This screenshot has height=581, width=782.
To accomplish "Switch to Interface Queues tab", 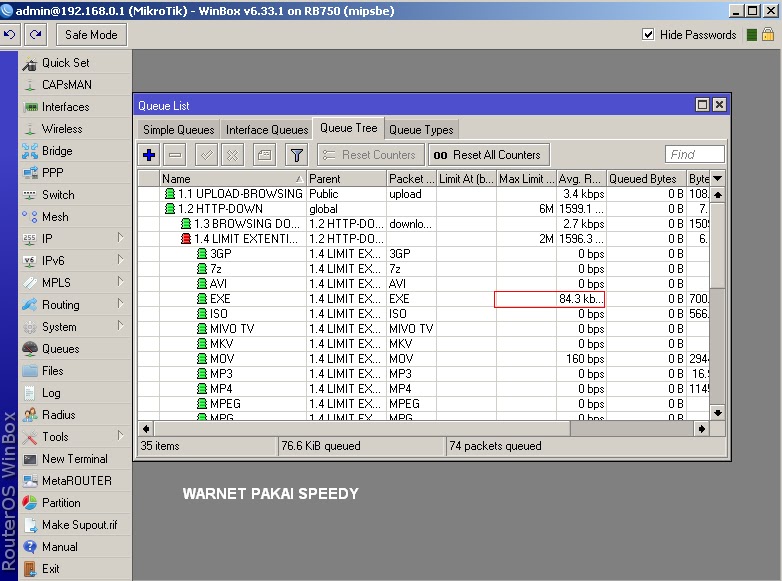I will click(x=267, y=130).
